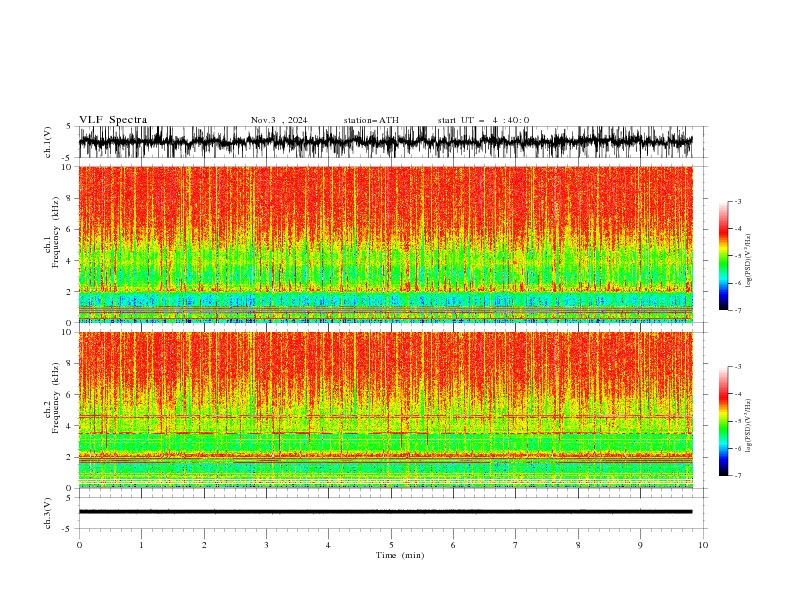Click the "6" kHz tick on ch.1 frequency axis

tap(69, 229)
